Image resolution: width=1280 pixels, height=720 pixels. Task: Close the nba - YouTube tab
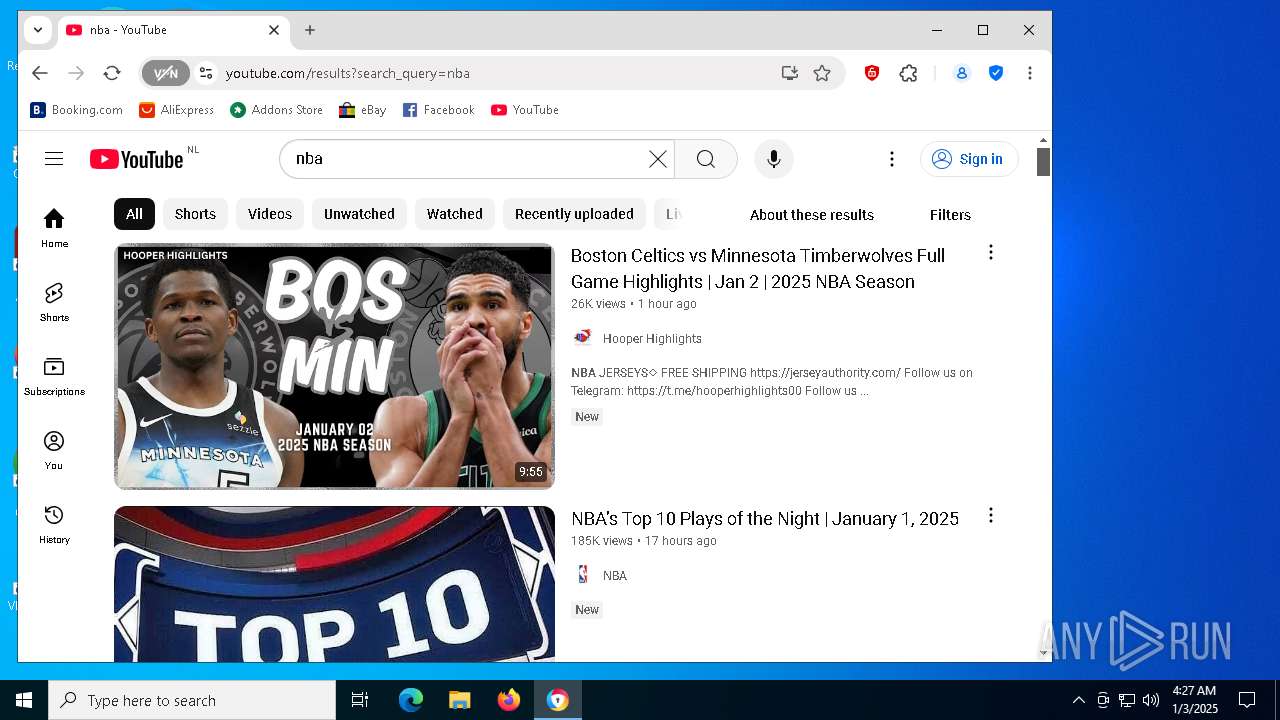(274, 30)
